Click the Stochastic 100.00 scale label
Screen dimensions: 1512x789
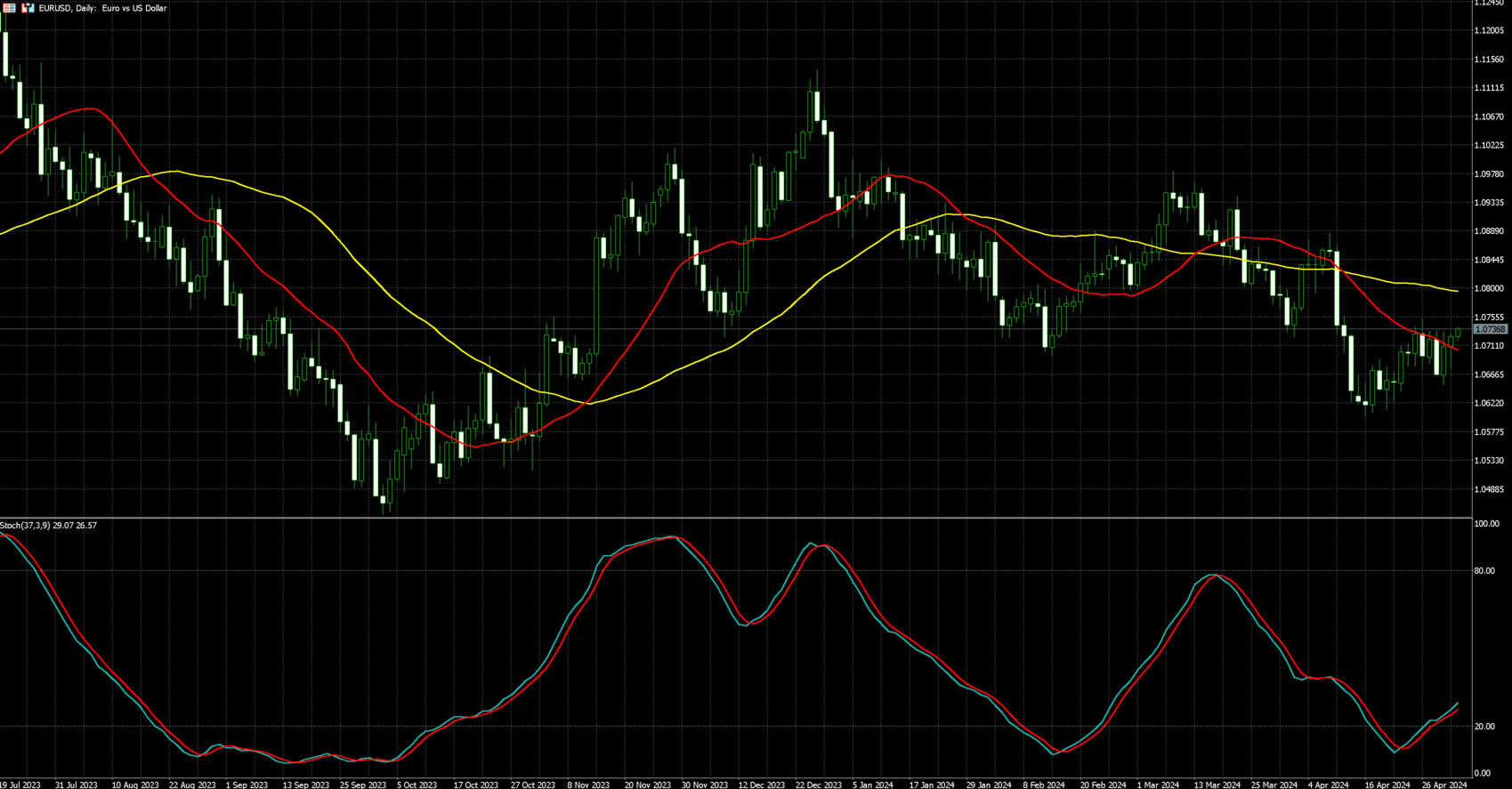(1487, 524)
